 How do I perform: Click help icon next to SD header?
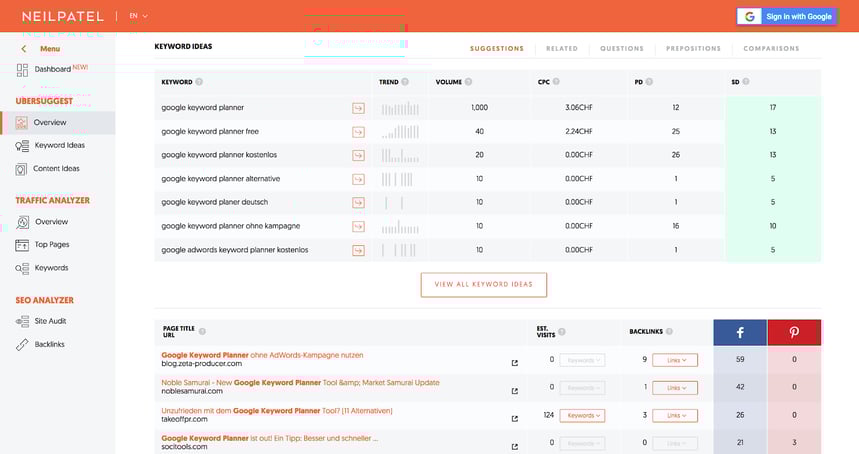click(x=746, y=82)
